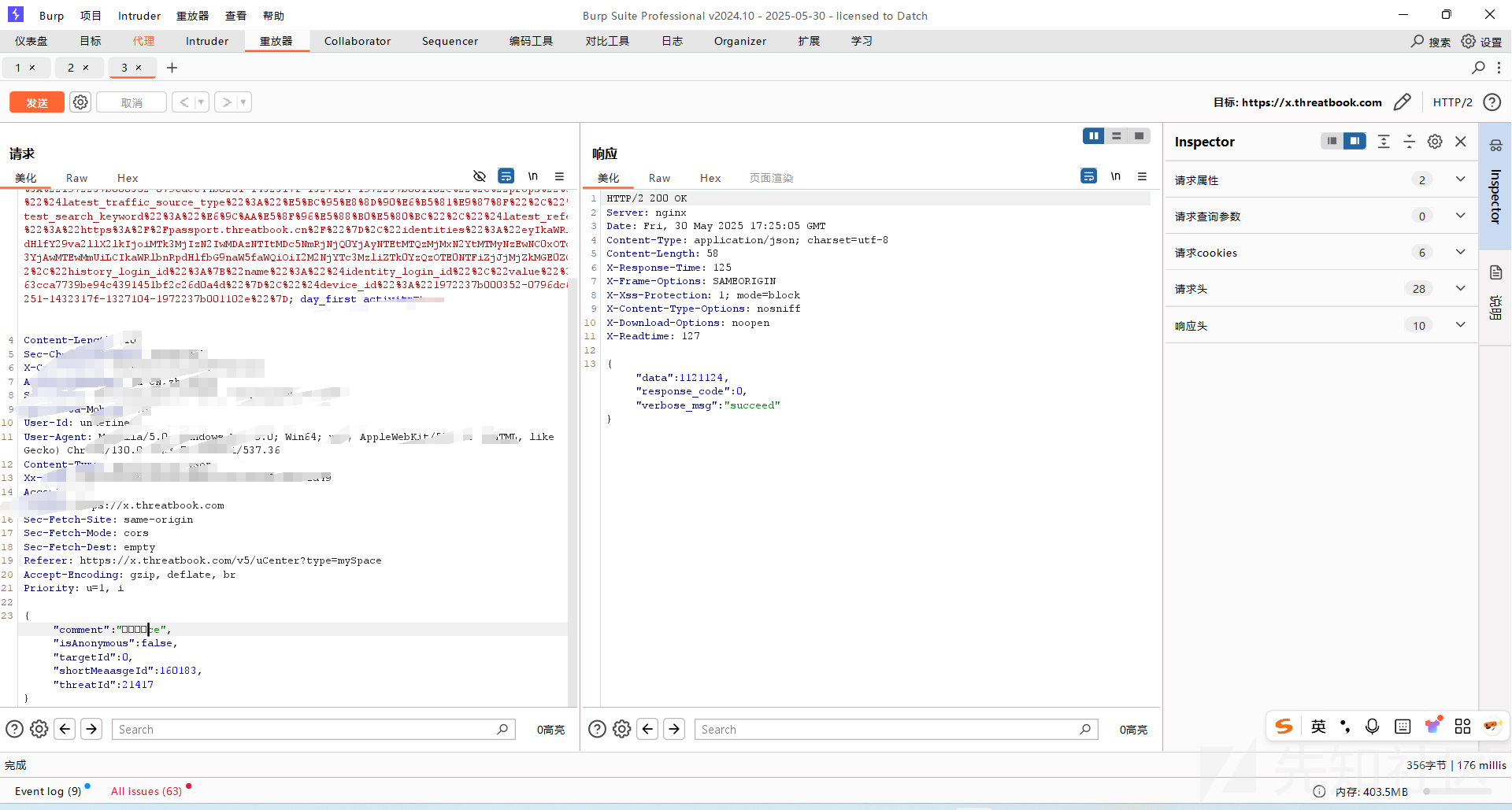Open next history dropdown arrow

point(244,102)
